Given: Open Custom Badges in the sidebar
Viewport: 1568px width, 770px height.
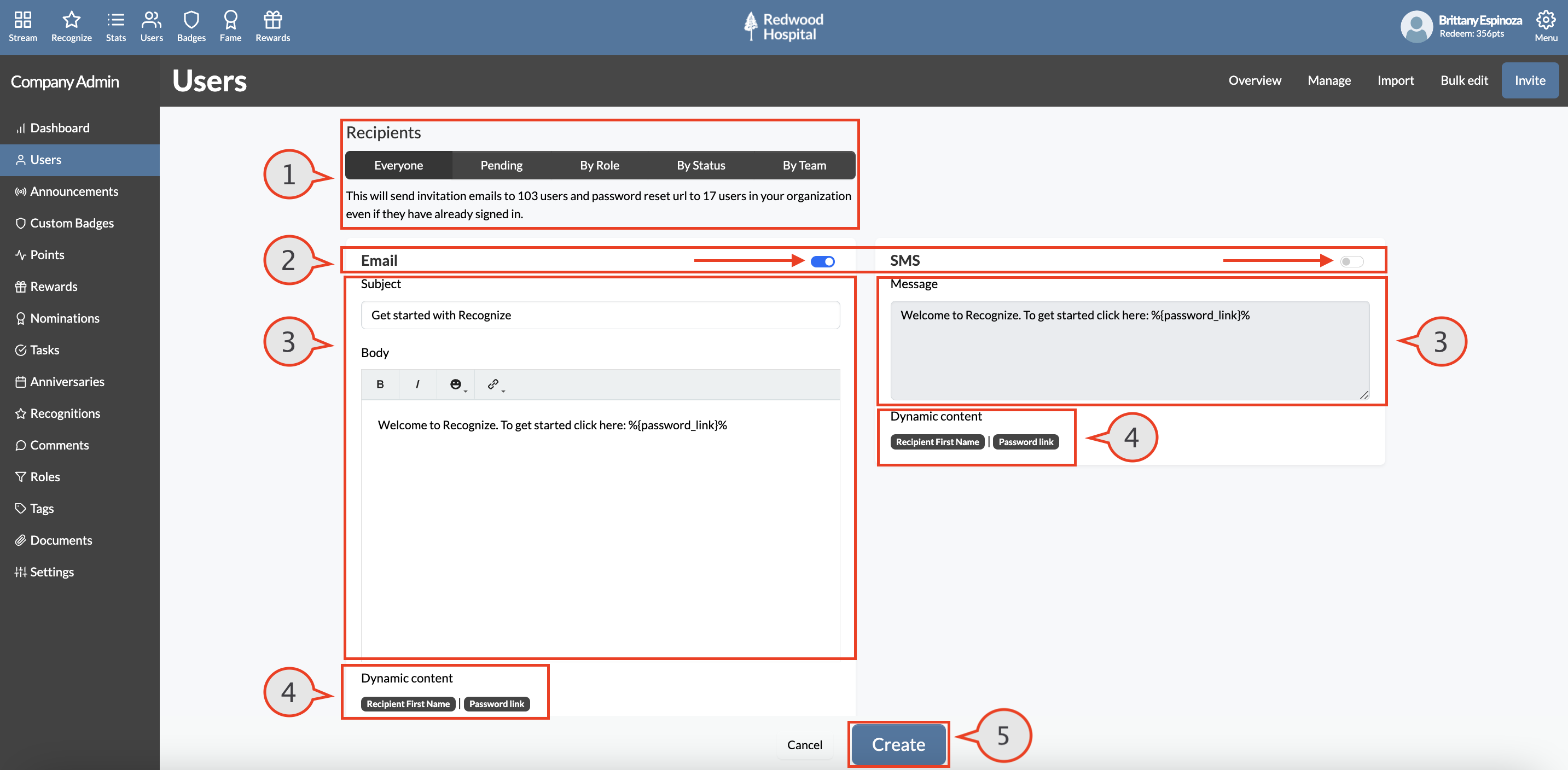Looking at the screenshot, I should 80,223.
